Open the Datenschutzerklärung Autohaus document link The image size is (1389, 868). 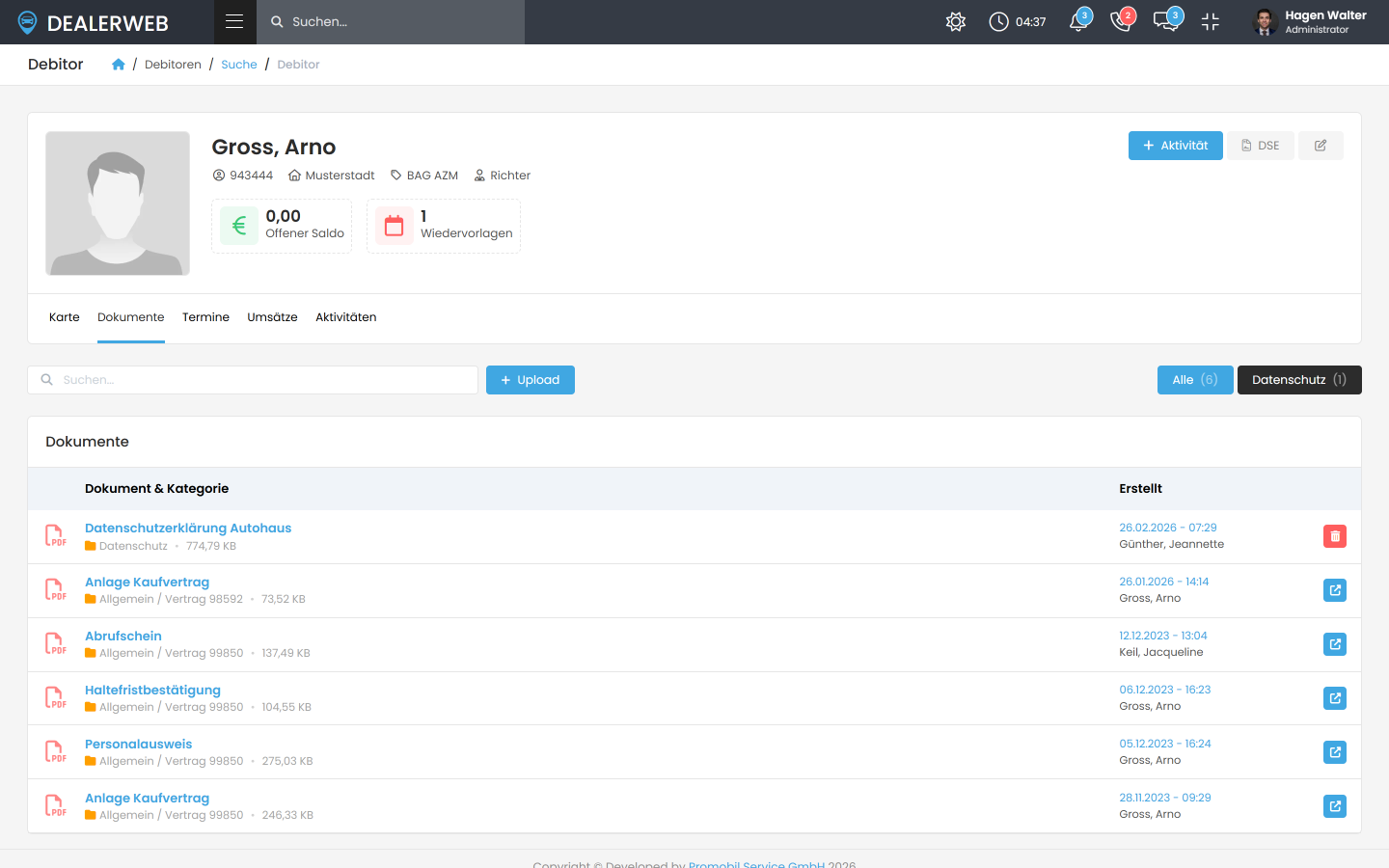pyautogui.click(x=188, y=529)
